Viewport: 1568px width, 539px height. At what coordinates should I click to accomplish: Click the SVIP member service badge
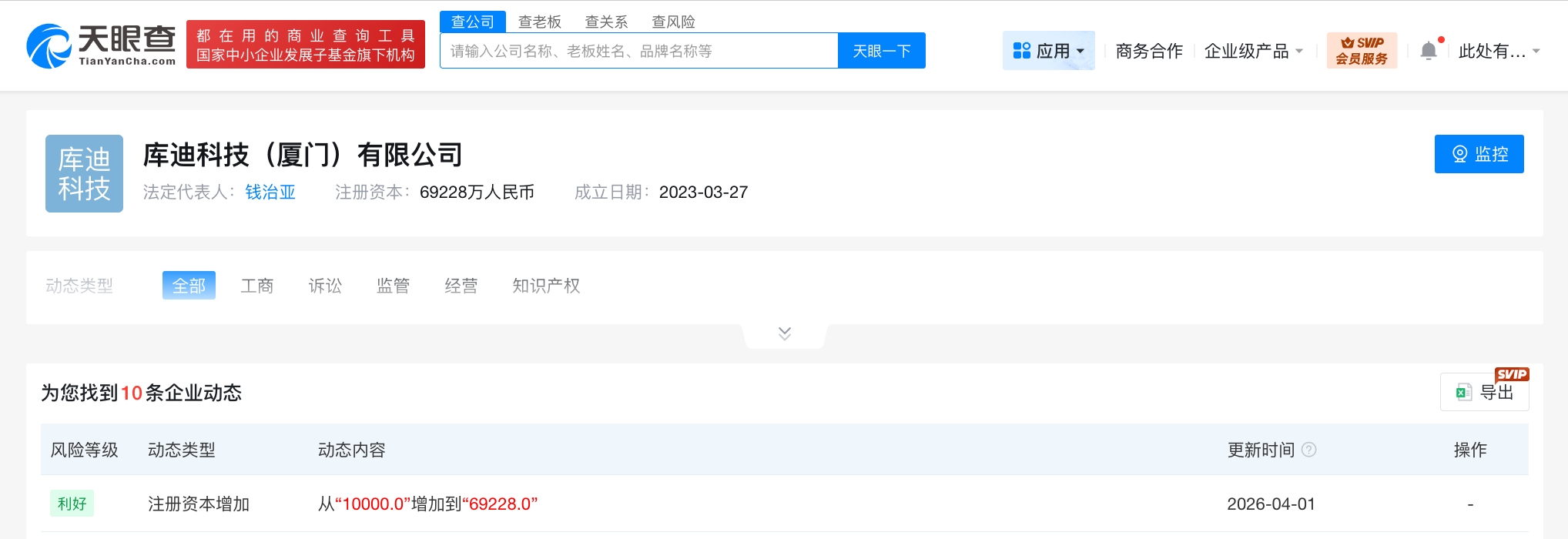(1361, 51)
